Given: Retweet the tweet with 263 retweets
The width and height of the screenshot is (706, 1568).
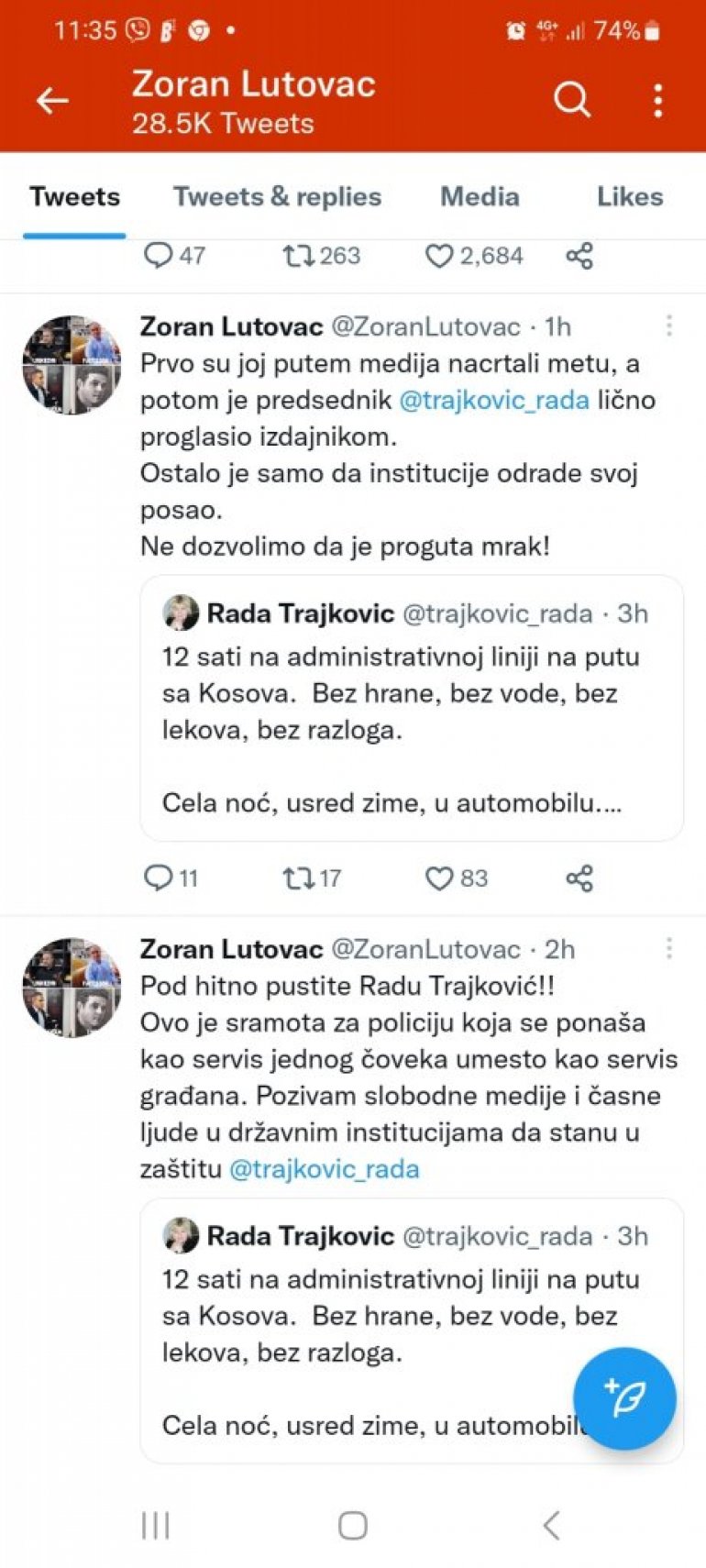Looking at the screenshot, I should pos(298,256).
